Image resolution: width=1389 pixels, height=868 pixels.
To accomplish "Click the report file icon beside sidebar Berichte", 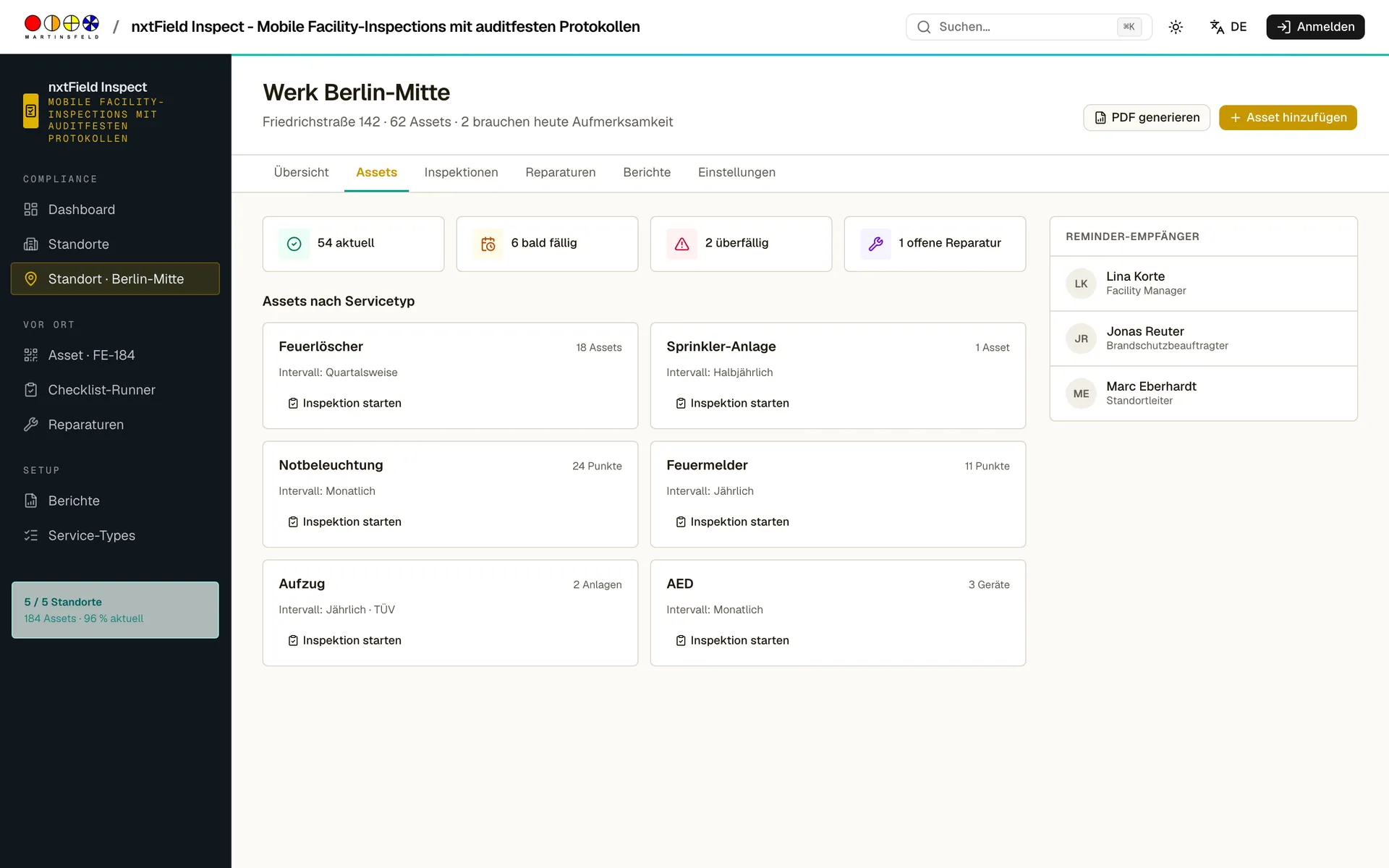I will pyautogui.click(x=30, y=501).
